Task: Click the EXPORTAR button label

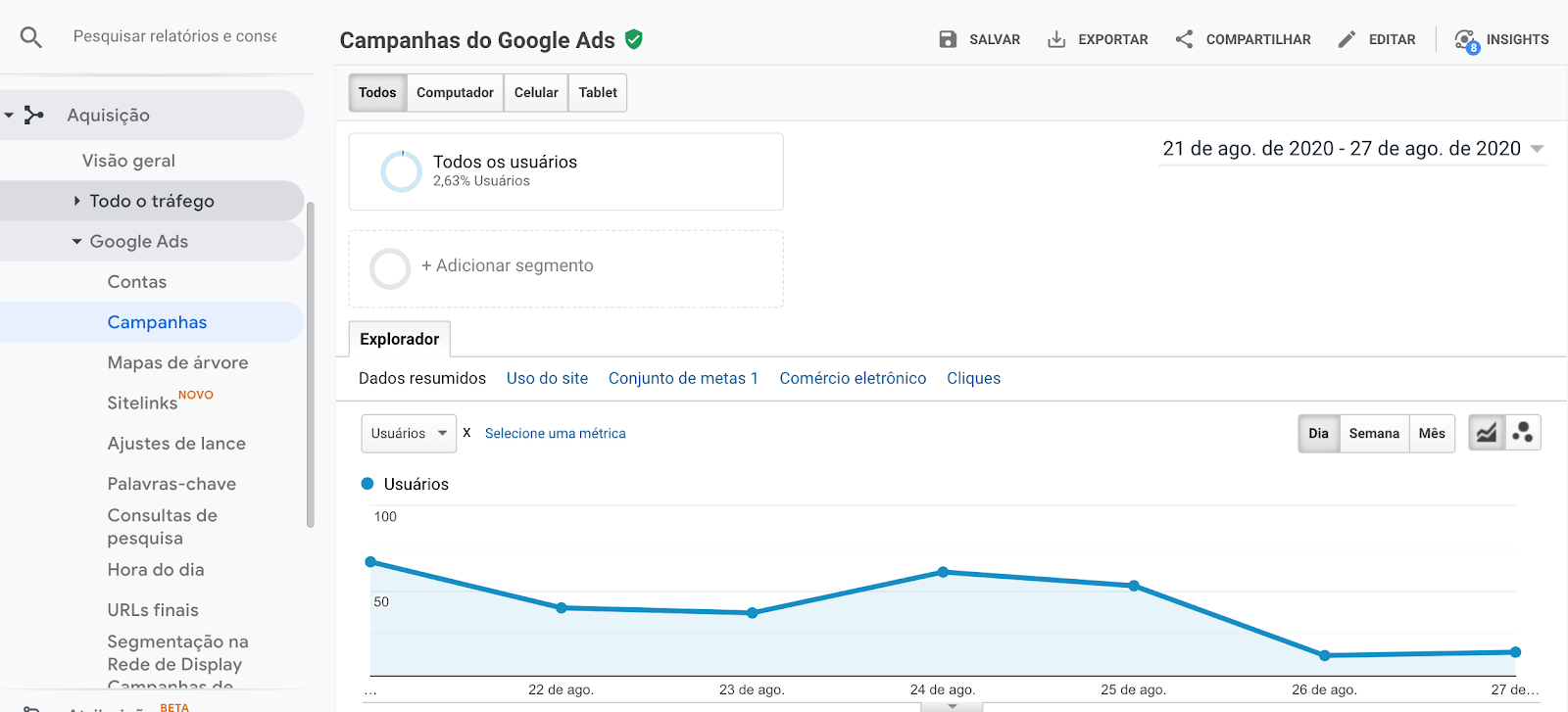Action: pyautogui.click(x=1113, y=39)
